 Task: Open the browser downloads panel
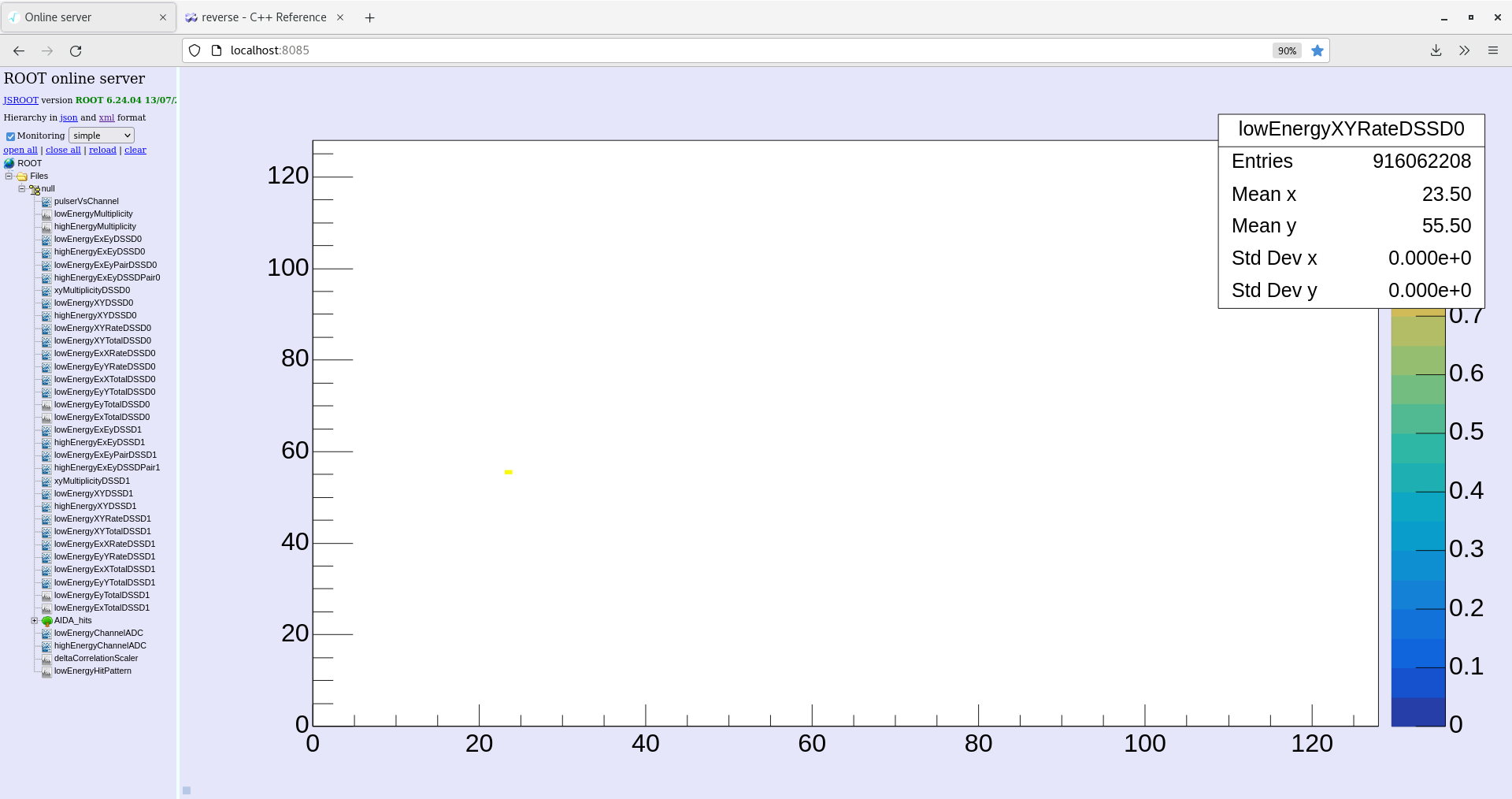click(1436, 50)
